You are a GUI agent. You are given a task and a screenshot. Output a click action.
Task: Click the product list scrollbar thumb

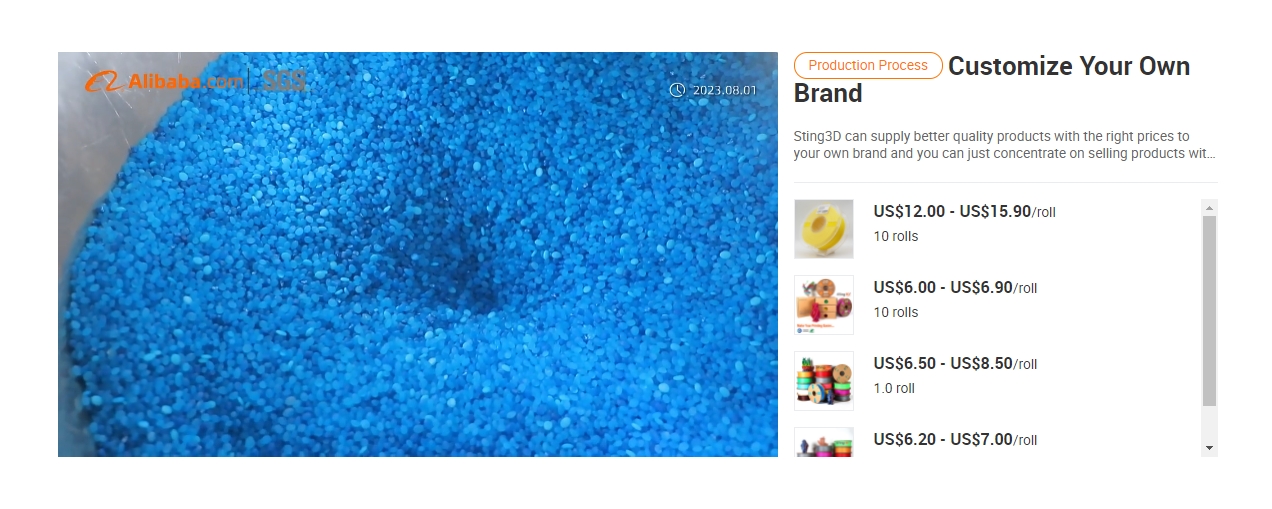click(1210, 311)
